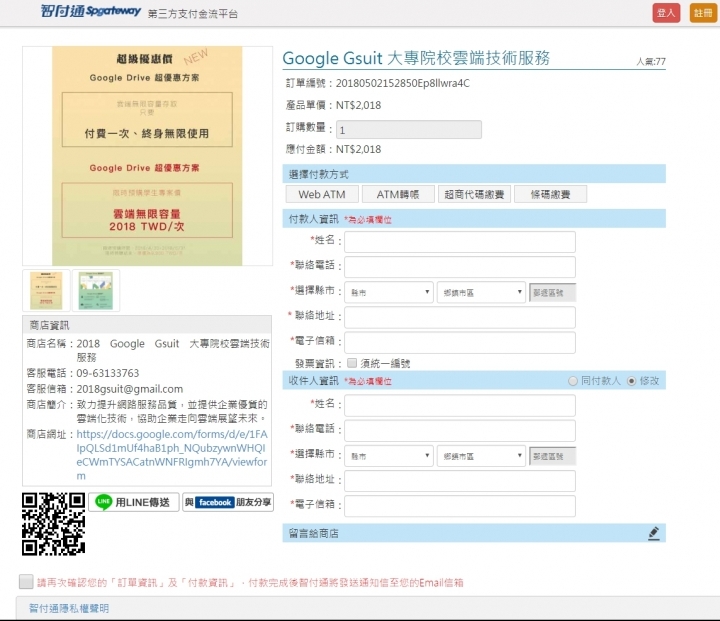Click the payer 電子信箱 email field
720x621 pixels.
[460, 343]
